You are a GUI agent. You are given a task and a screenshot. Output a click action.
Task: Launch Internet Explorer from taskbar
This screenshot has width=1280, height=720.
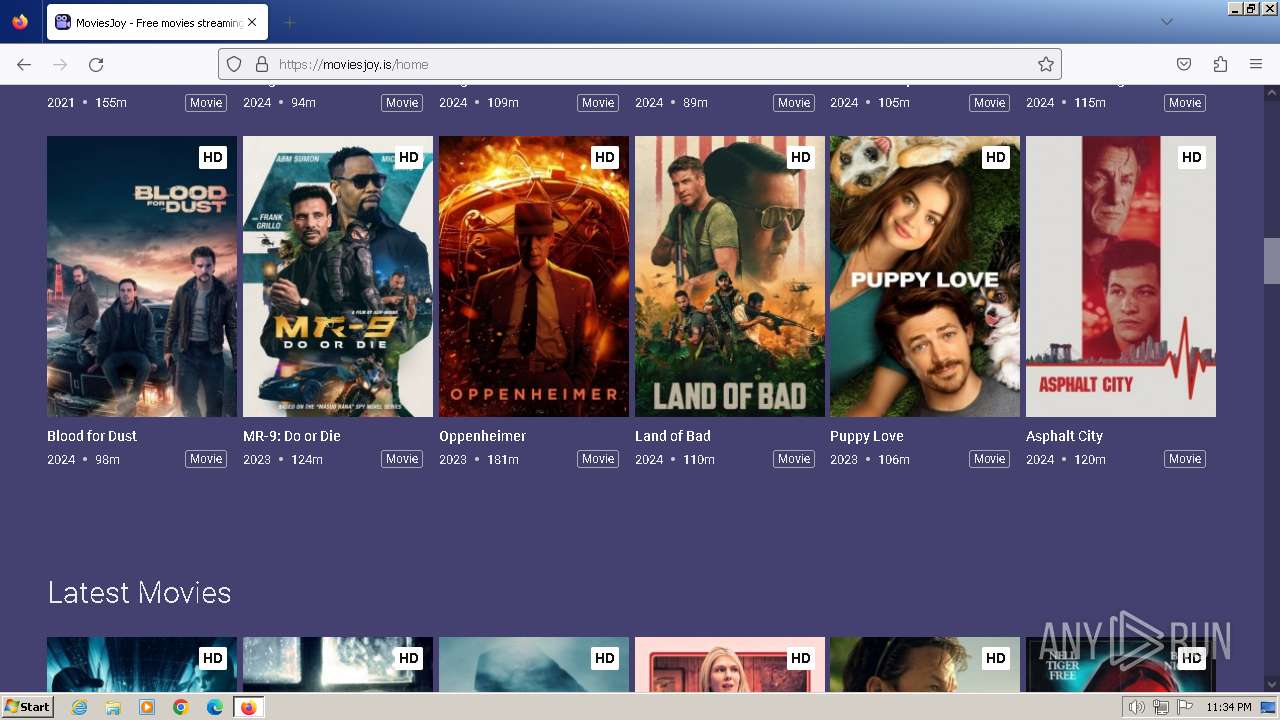79,707
